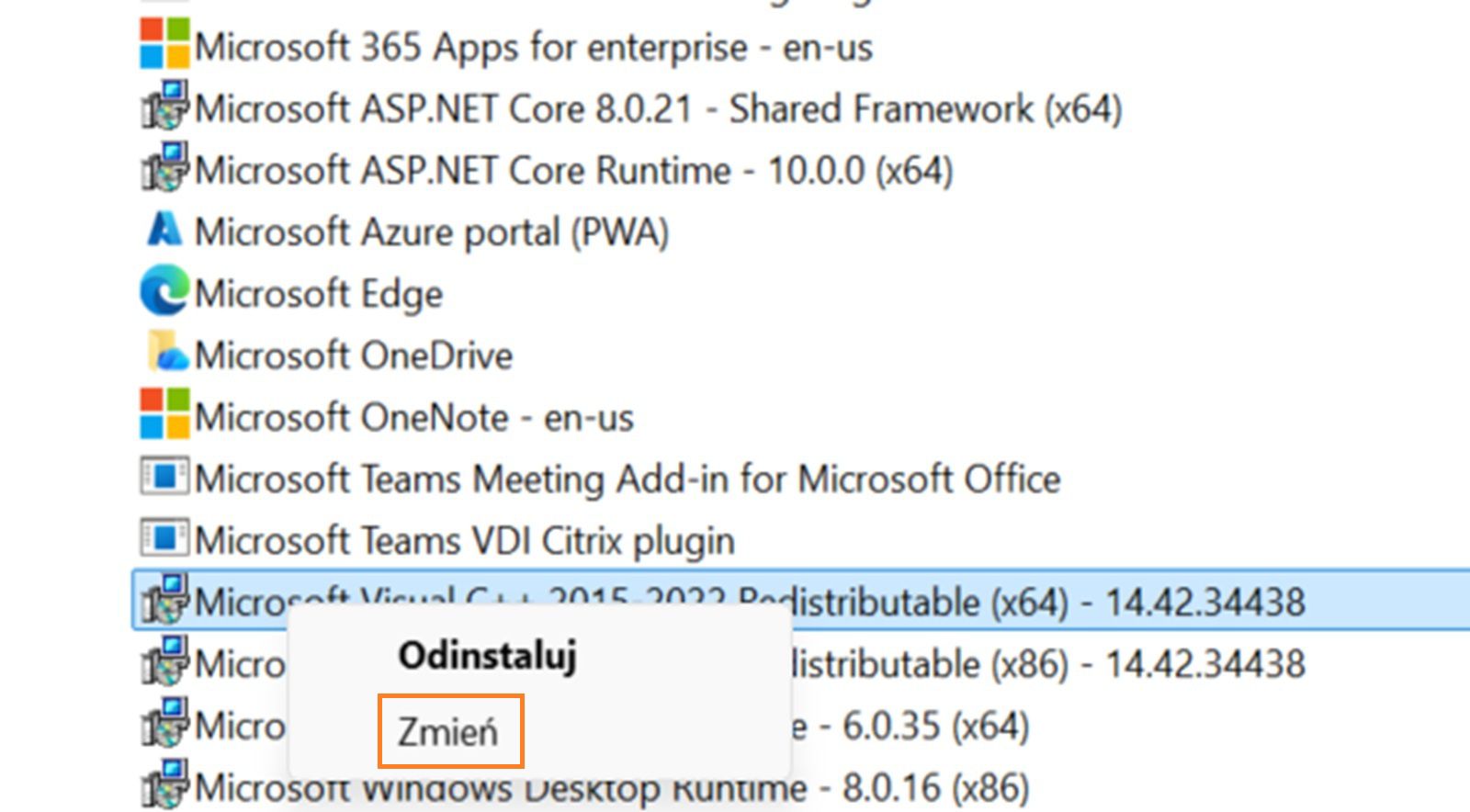The width and height of the screenshot is (1470, 812).
Task: Click the Microsoft Azure portal icon
Action: 163,231
